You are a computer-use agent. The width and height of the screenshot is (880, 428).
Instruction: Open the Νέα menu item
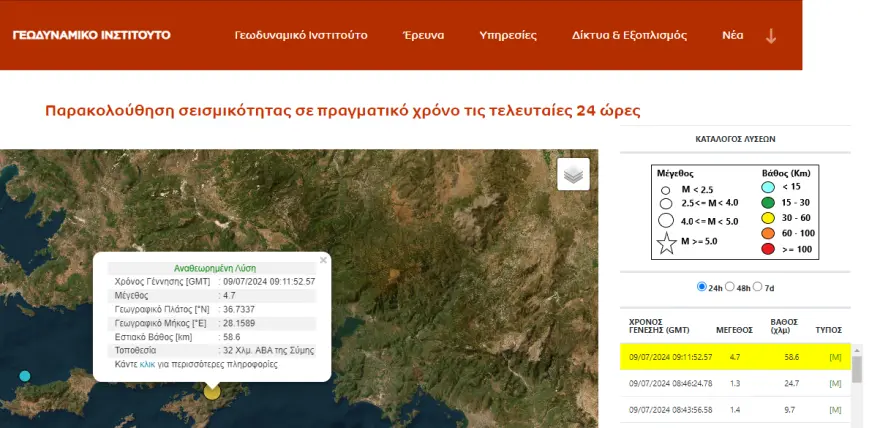[x=732, y=35]
